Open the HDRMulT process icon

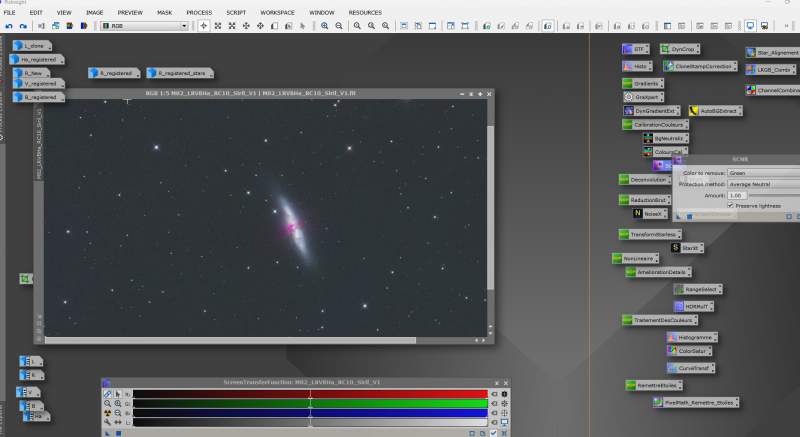693,306
